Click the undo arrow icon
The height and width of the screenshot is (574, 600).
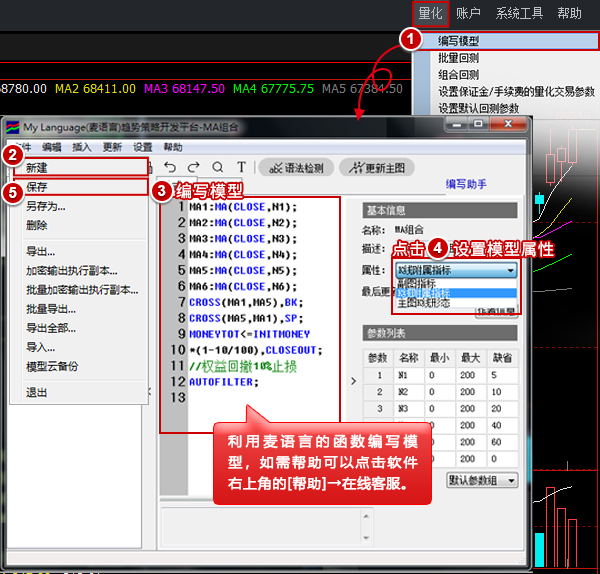coord(170,167)
